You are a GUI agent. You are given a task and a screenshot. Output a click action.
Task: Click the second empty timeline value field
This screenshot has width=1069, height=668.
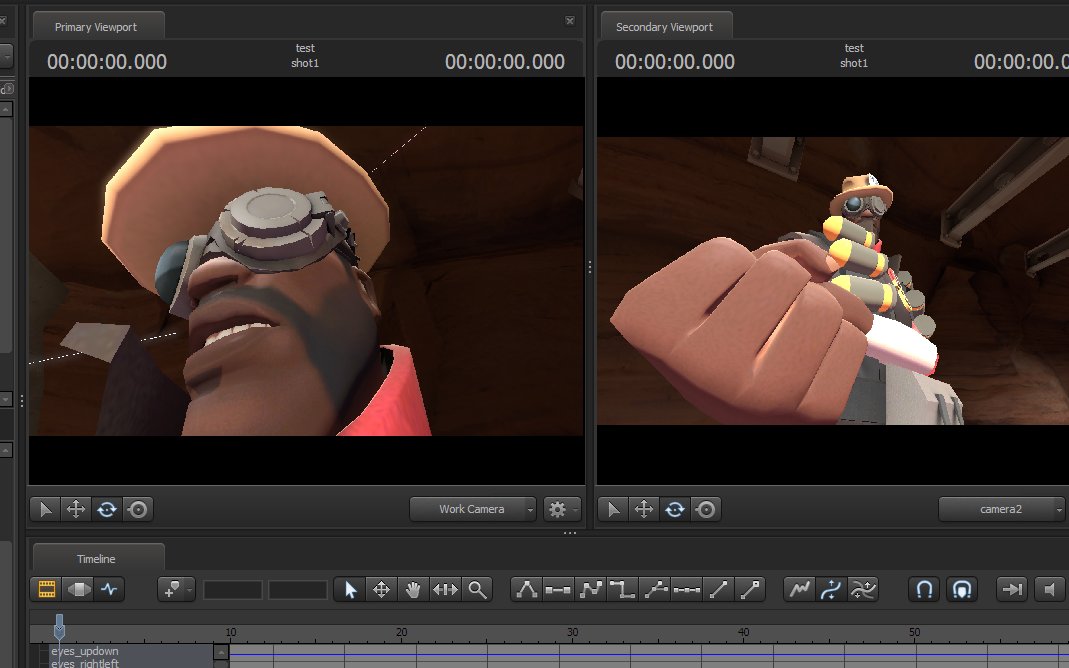pyautogui.click(x=297, y=590)
